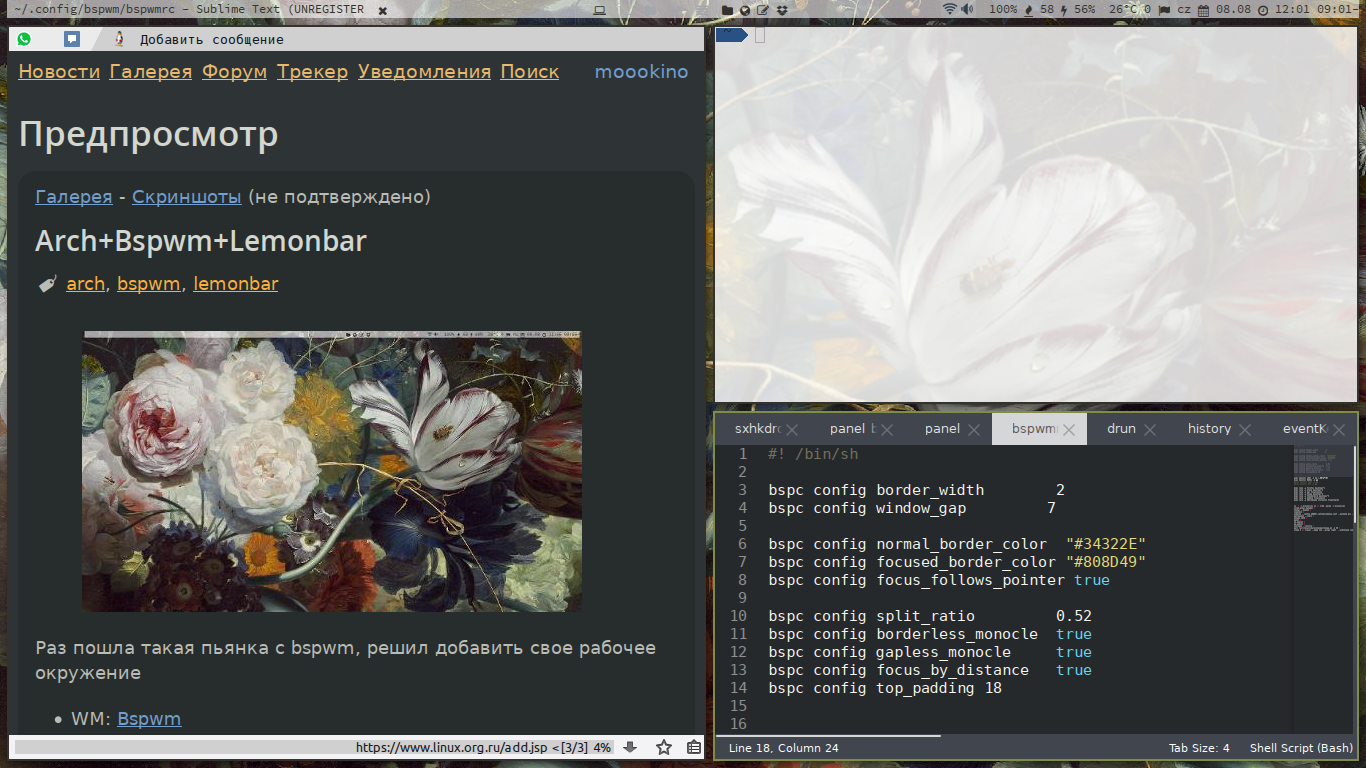Close the eventK tab in Sublime Text
Image resolution: width=1366 pixels, height=768 pixels.
coord(1339,430)
